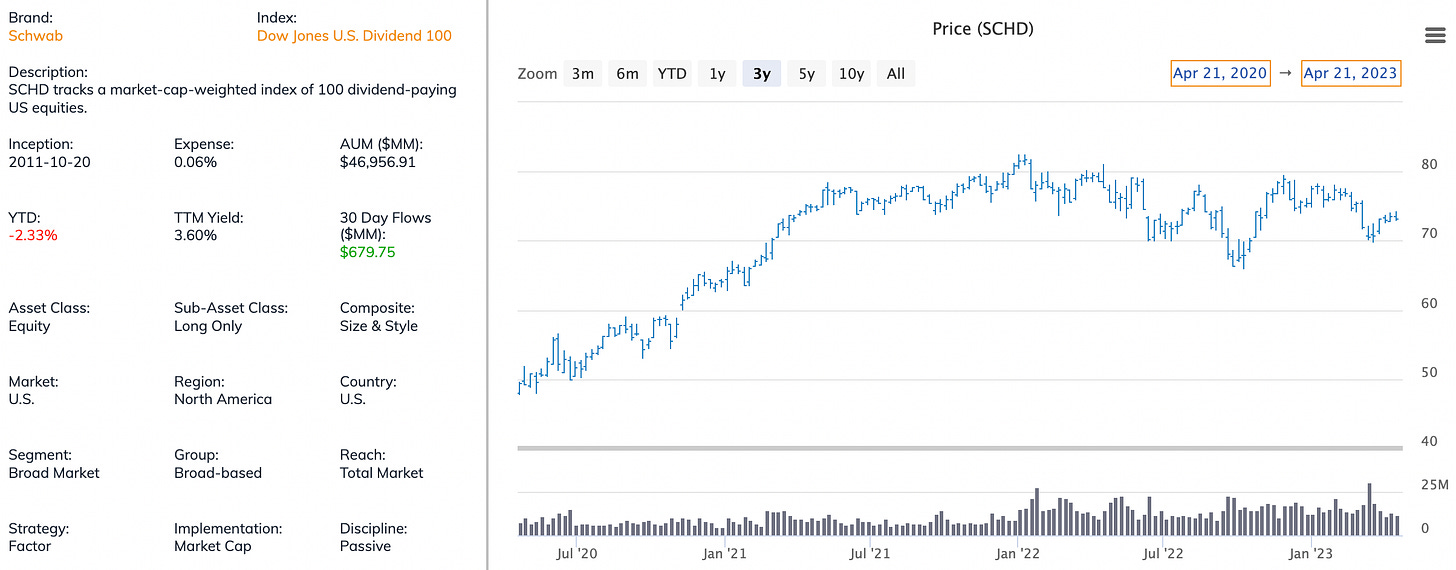The width and height of the screenshot is (1456, 570).
Task: Click the expense value 0.06%
Action: [195, 161]
